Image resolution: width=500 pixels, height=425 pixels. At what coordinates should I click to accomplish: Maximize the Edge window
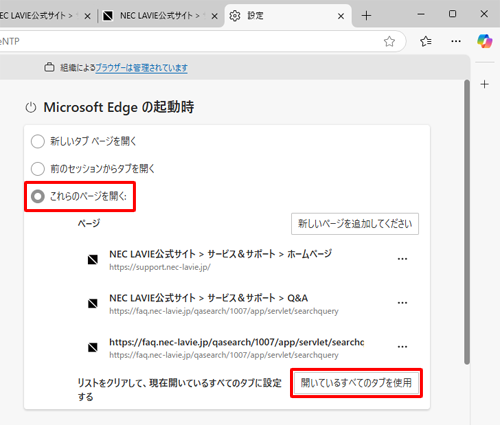coord(452,14)
